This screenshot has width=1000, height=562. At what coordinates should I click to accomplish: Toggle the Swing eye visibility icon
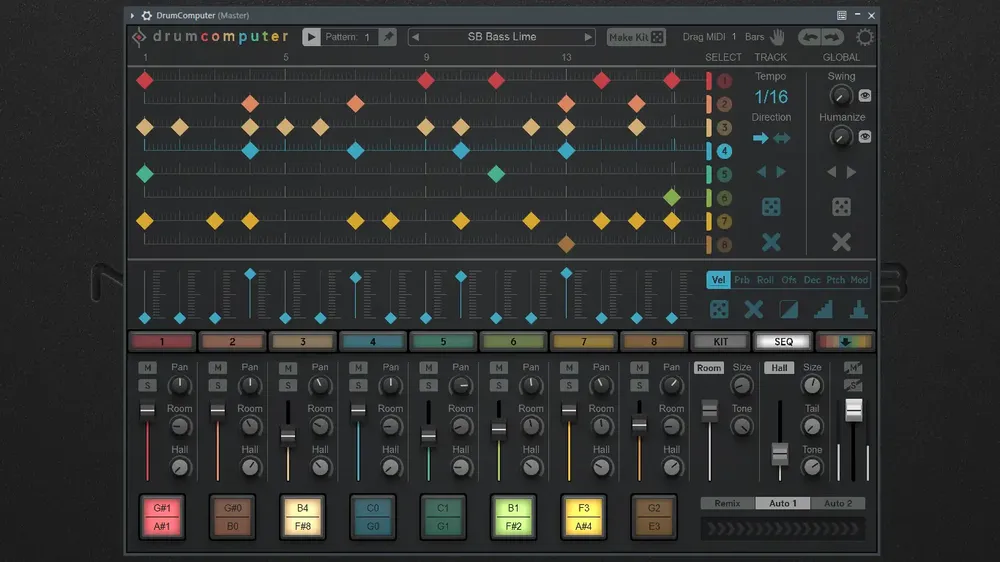point(864,96)
